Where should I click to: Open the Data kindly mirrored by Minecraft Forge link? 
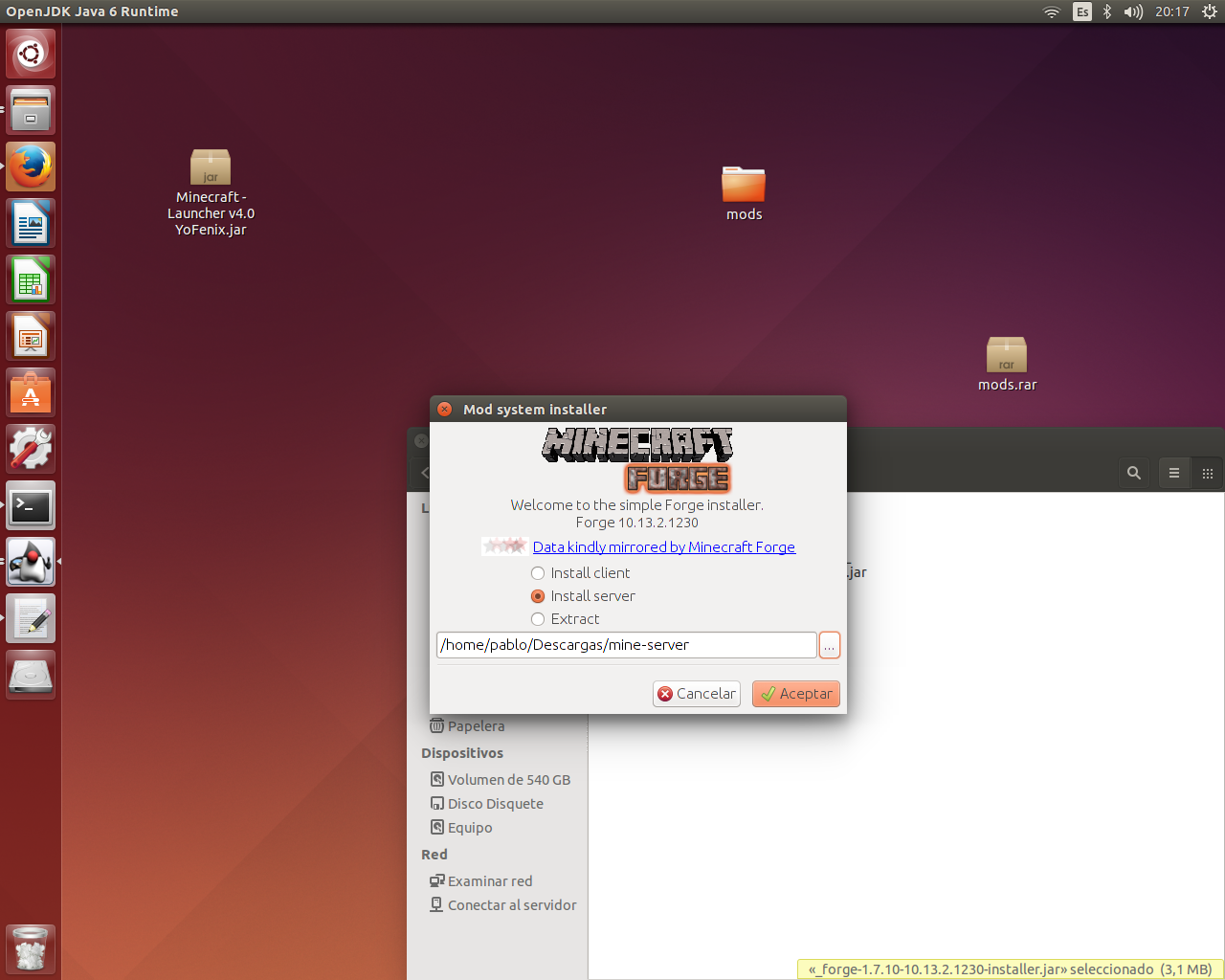pos(664,547)
